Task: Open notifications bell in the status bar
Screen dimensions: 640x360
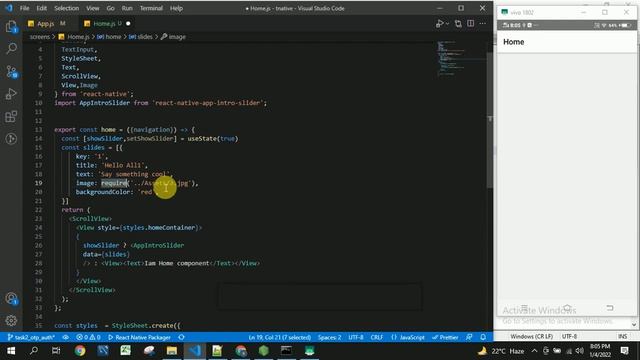Action: (x=483, y=337)
